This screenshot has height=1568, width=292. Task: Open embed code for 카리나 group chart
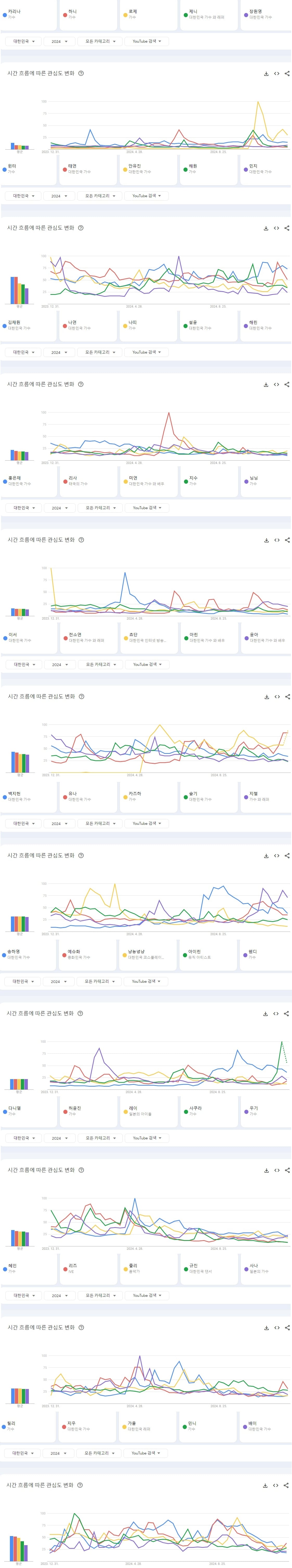tap(276, 74)
